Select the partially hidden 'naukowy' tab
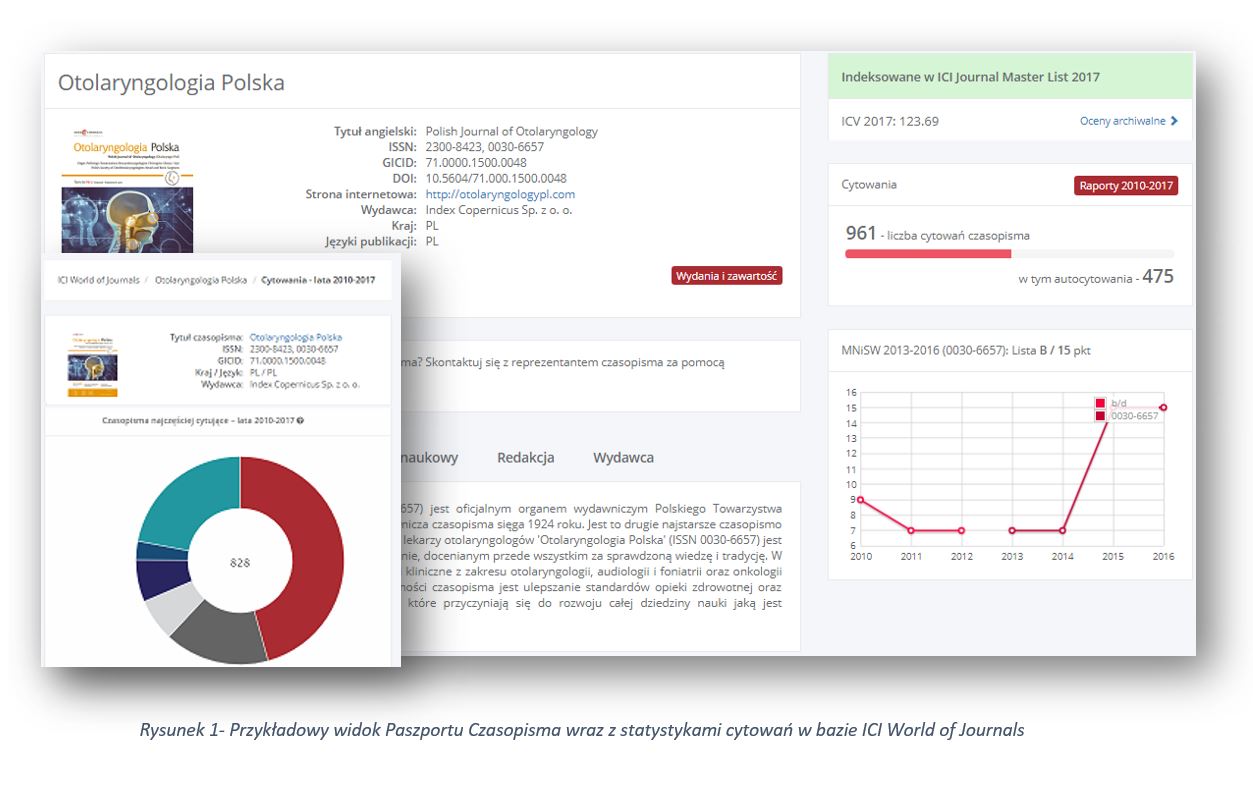 (x=429, y=457)
